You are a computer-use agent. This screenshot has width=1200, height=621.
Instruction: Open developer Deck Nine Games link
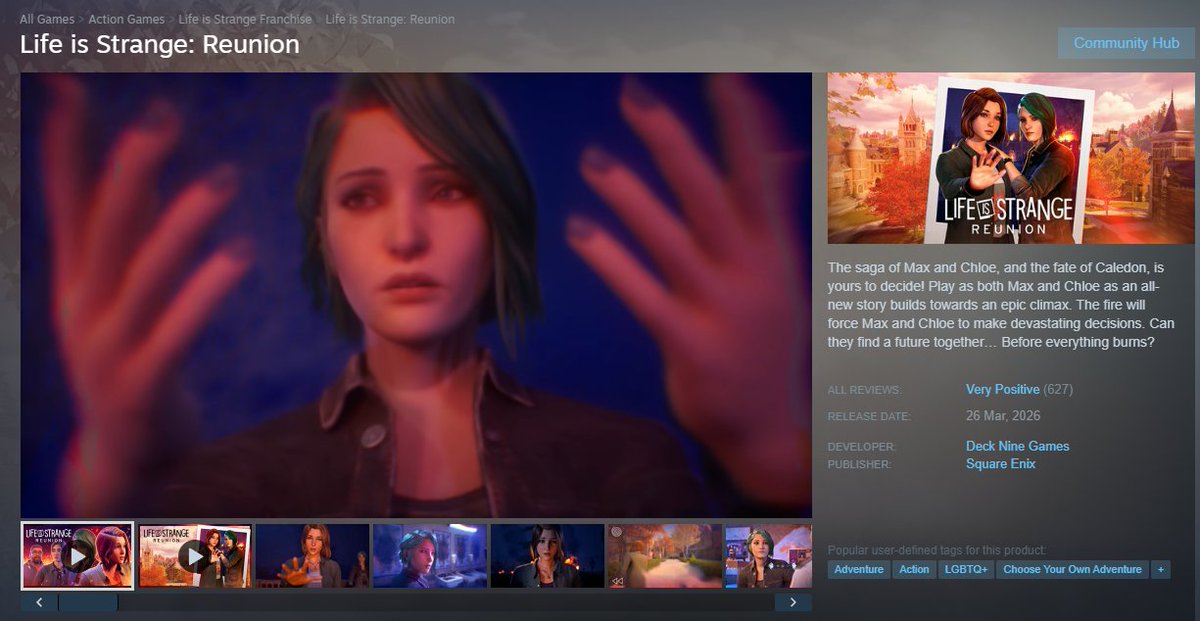1017,446
